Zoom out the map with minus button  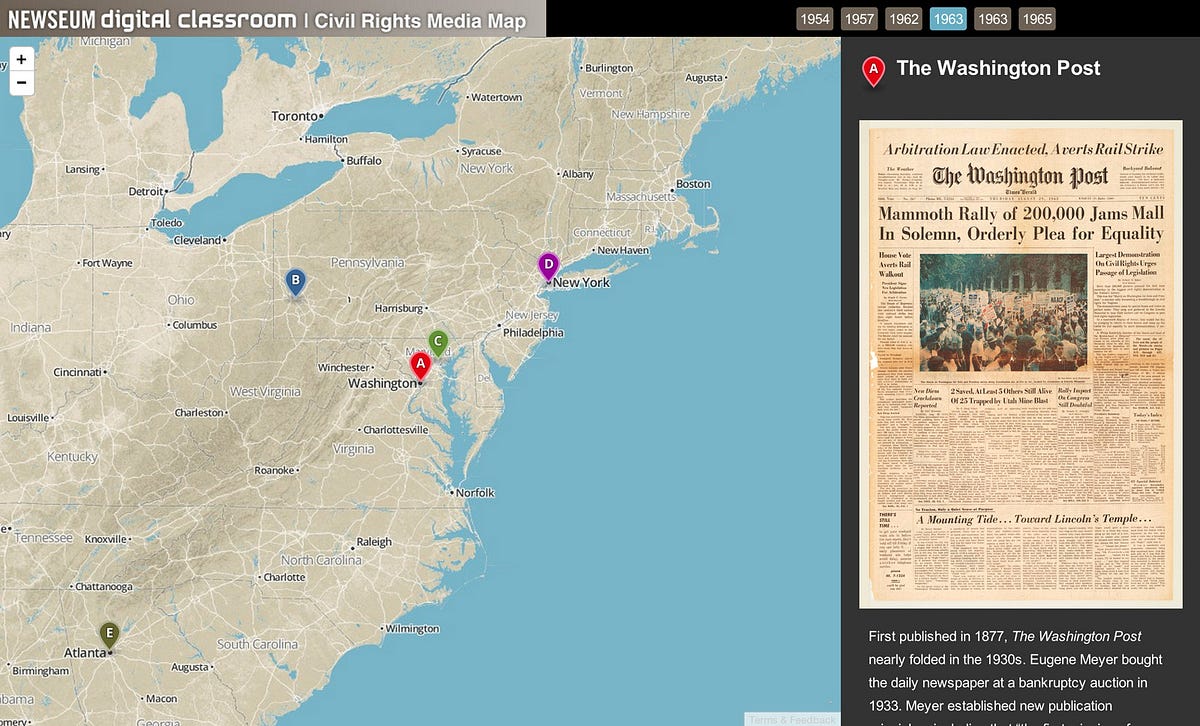(x=21, y=83)
